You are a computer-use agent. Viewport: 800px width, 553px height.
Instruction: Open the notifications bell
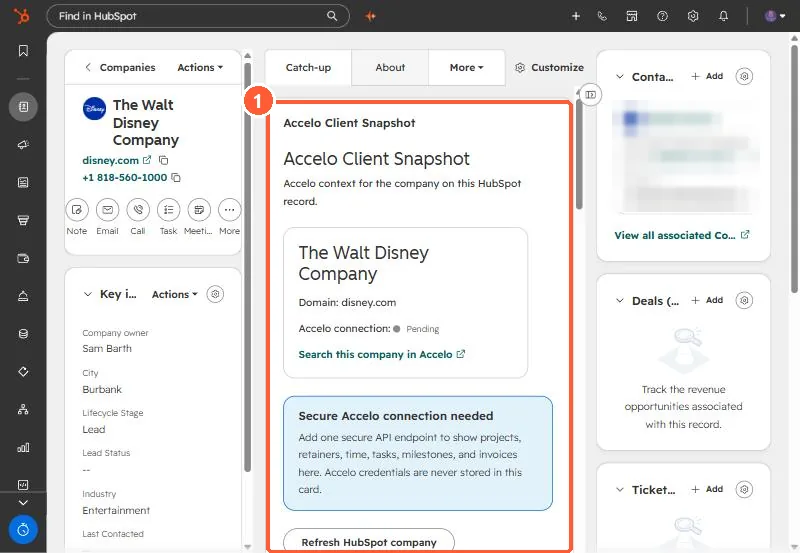(723, 16)
